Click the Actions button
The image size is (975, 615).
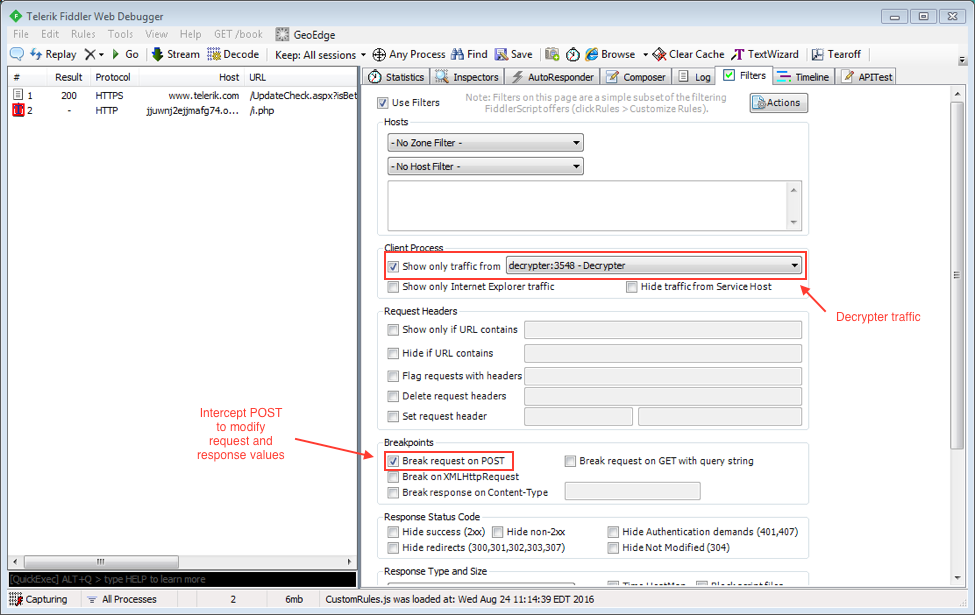(x=778, y=102)
